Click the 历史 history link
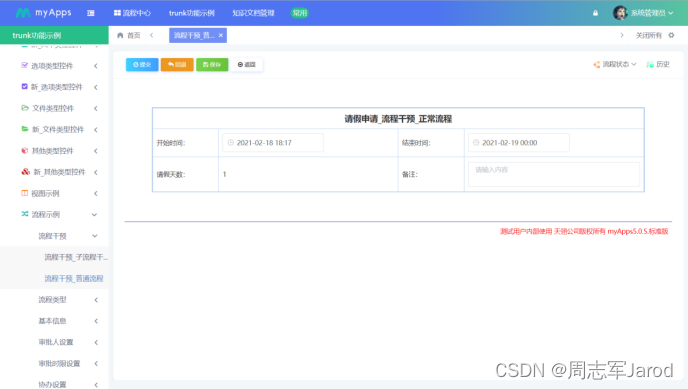The image size is (688, 389). (658, 64)
